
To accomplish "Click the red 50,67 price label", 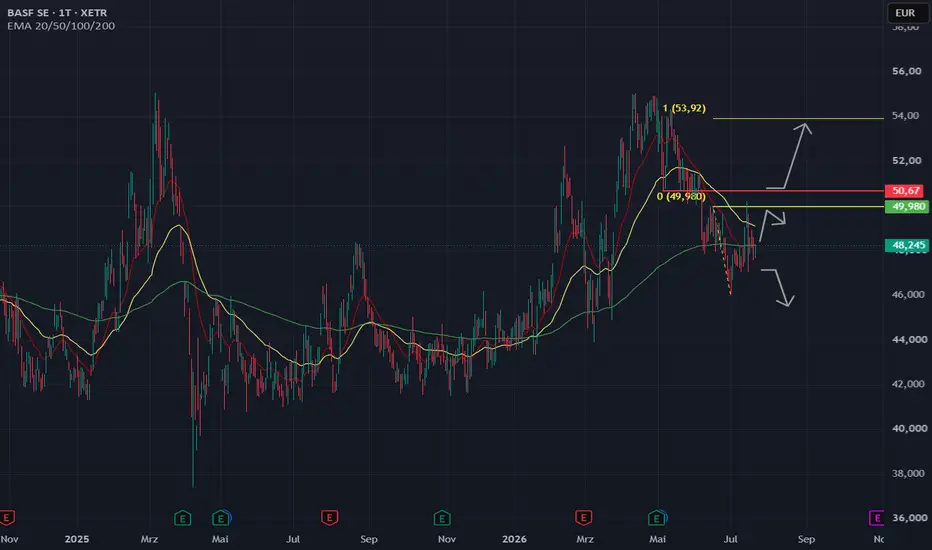I will pyautogui.click(x=905, y=191).
